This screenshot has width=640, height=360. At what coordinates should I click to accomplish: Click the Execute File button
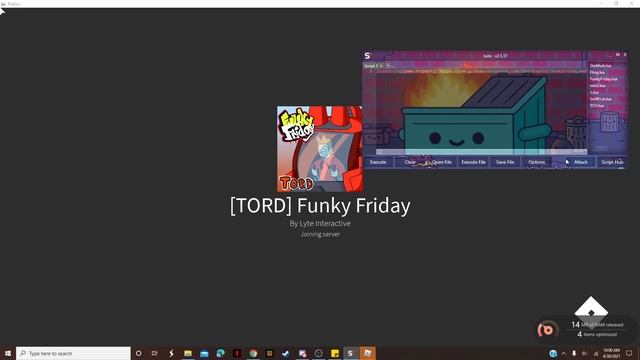[x=473, y=162]
